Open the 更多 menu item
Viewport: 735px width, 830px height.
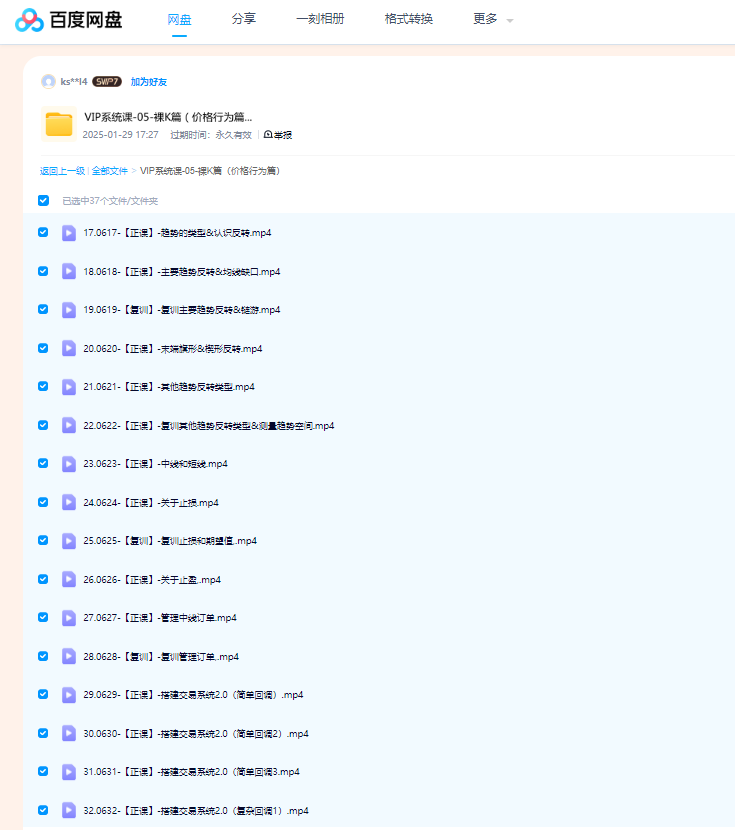pos(485,19)
